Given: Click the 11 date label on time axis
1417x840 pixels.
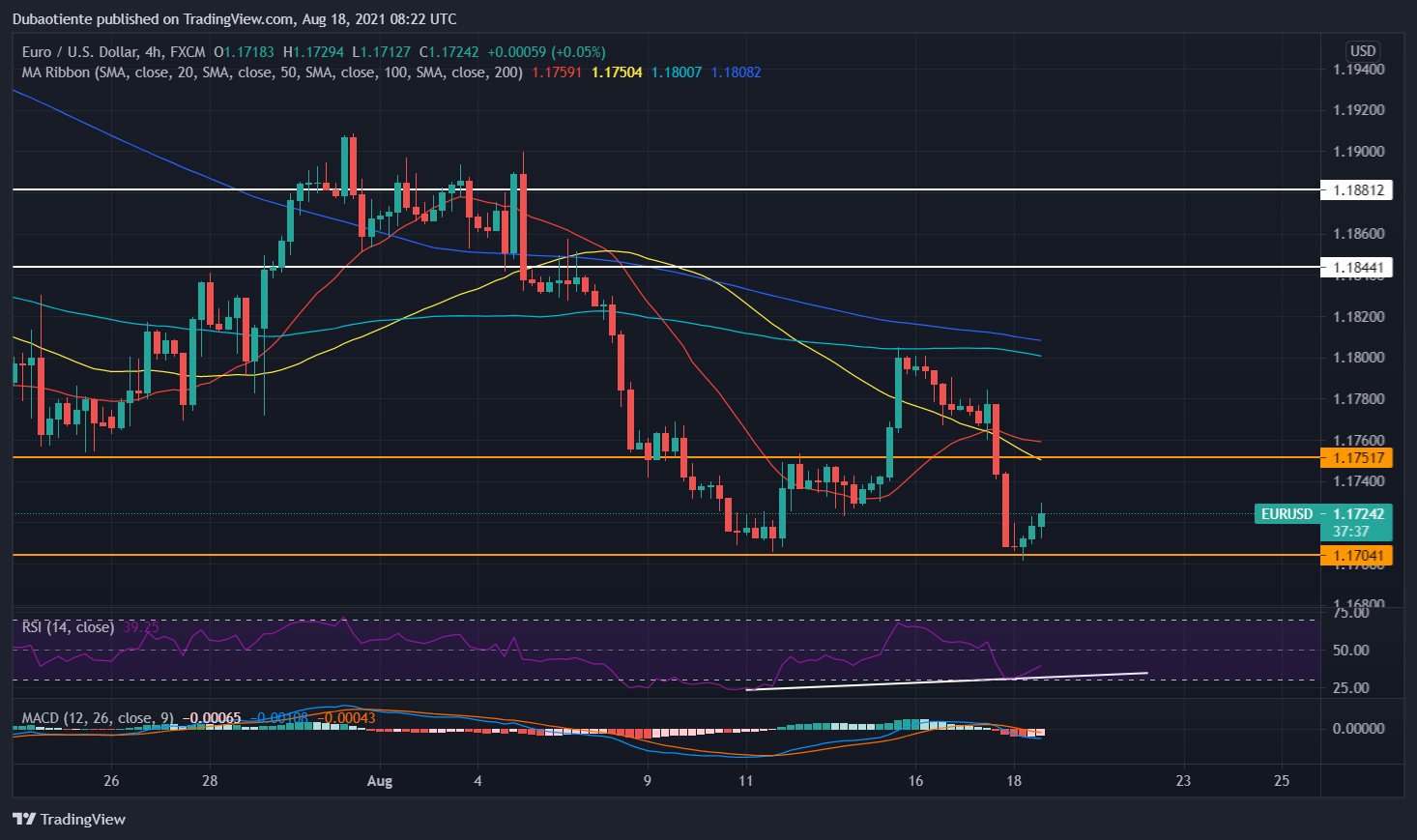Looking at the screenshot, I should (x=745, y=781).
